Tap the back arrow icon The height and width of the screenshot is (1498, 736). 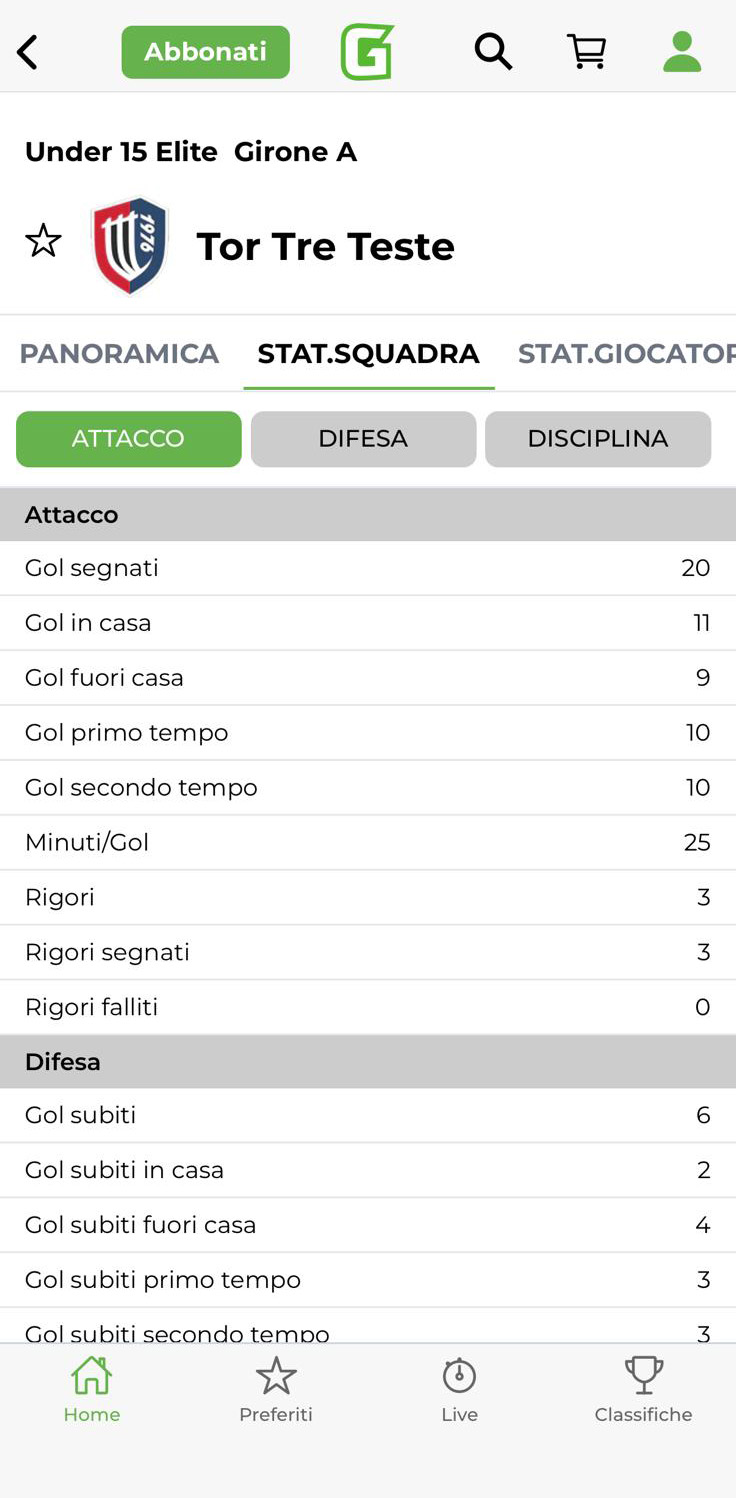pos(28,52)
